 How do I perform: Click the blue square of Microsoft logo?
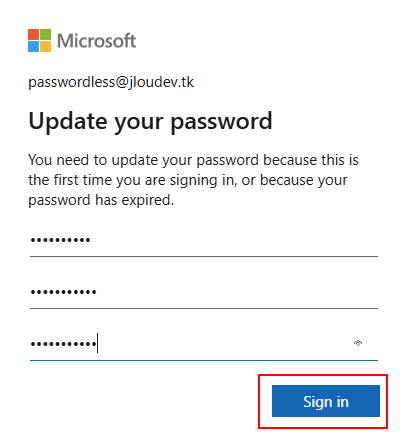pyautogui.click(x=33, y=47)
